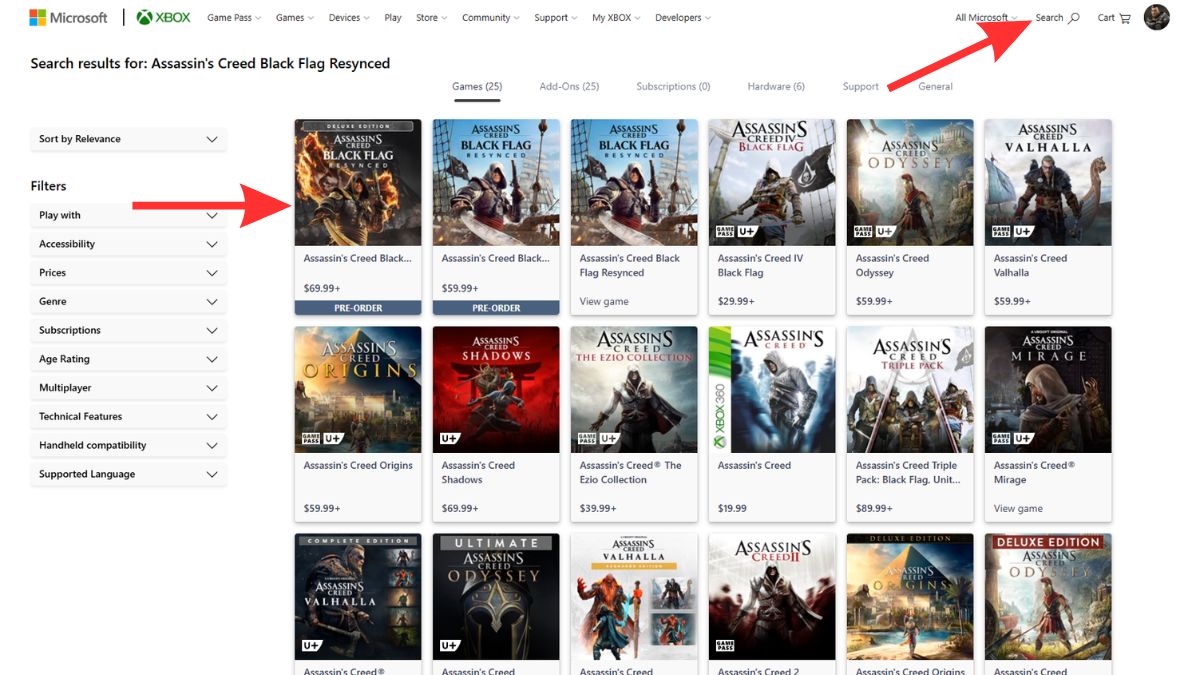This screenshot has width=1200, height=675.
Task: Open Assassin's Creed Triple Pack title link
Action: pyautogui.click(x=908, y=472)
